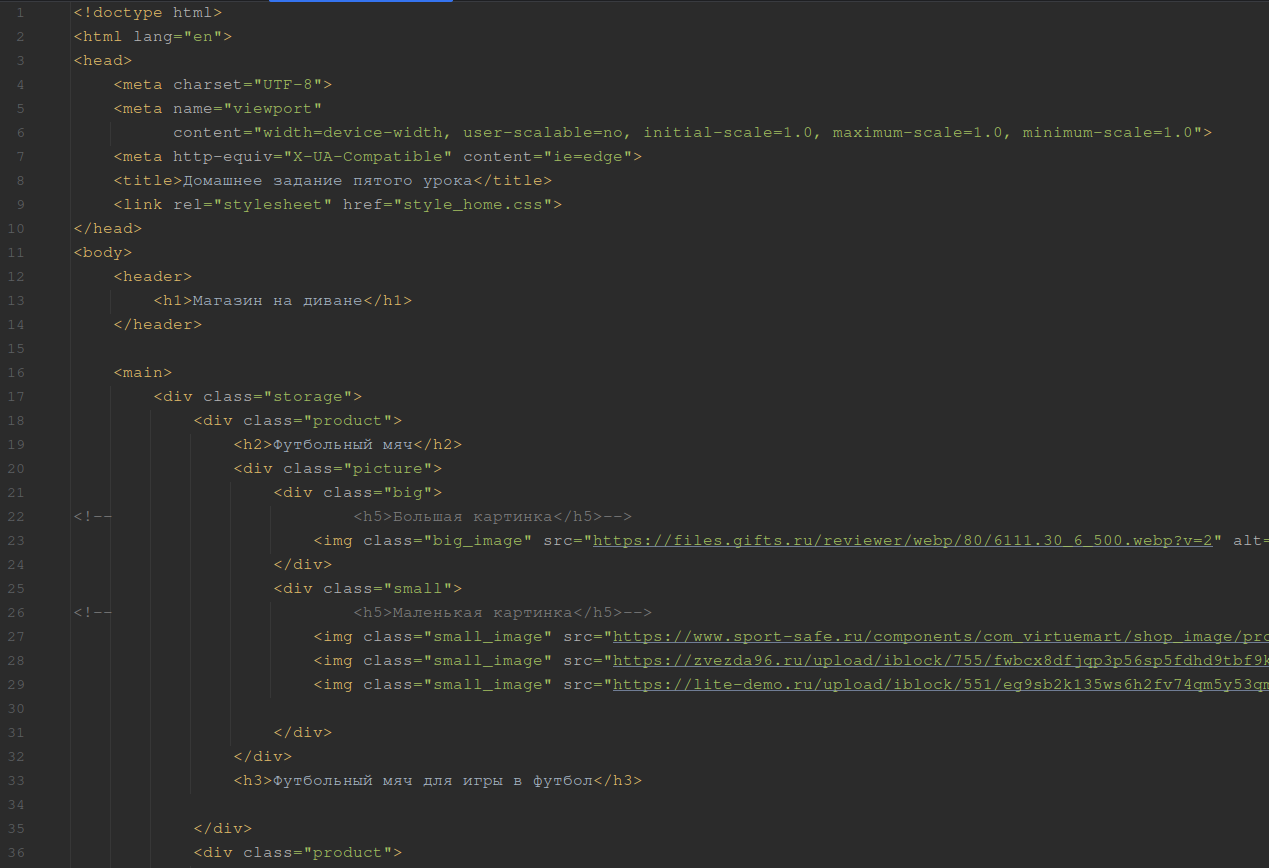Follow the sport-safe.ru image link
Screen dimensions: 1269x868
click(940, 637)
